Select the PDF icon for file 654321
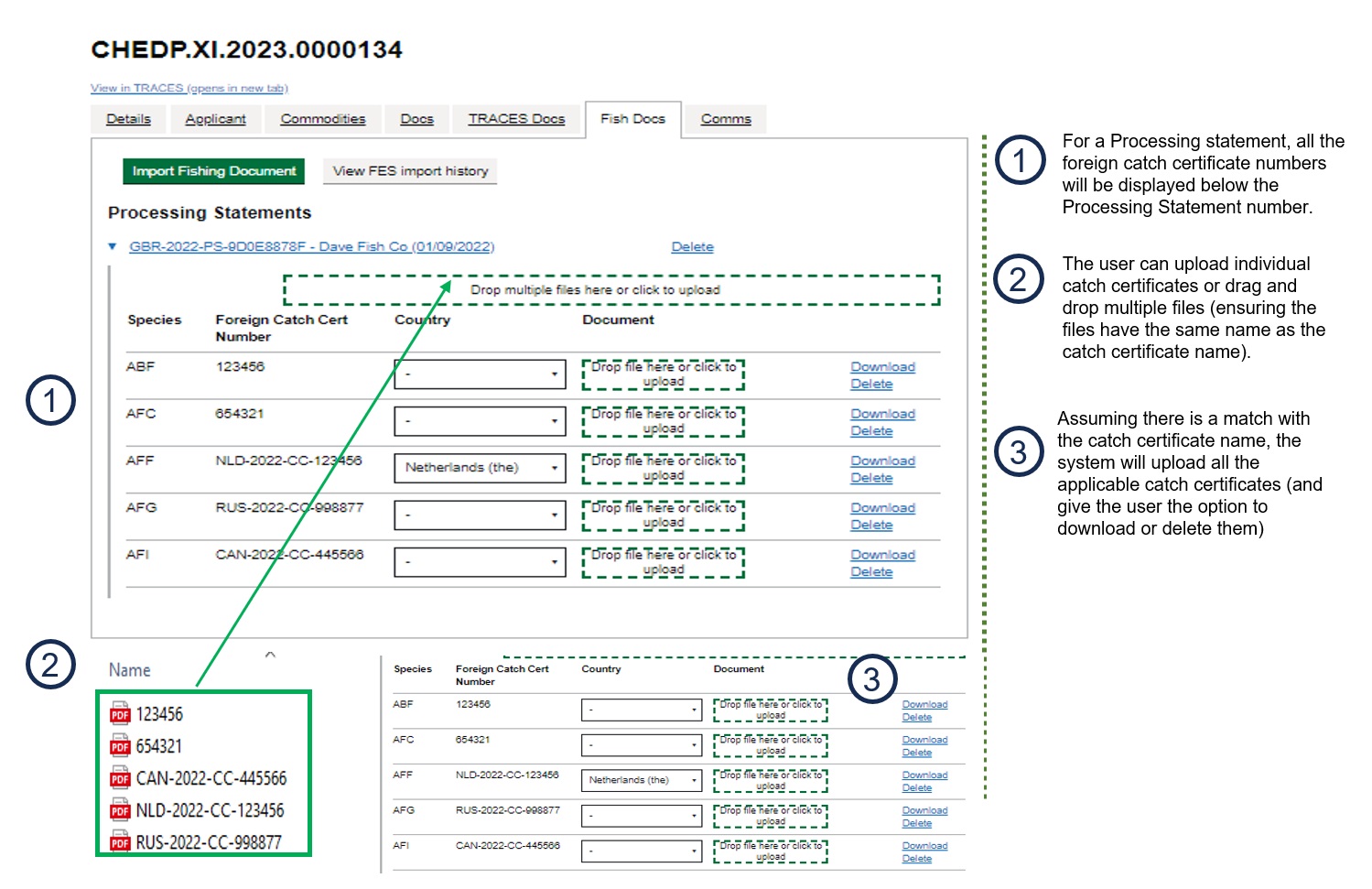Viewport: 1372px width, 889px height. (x=120, y=745)
